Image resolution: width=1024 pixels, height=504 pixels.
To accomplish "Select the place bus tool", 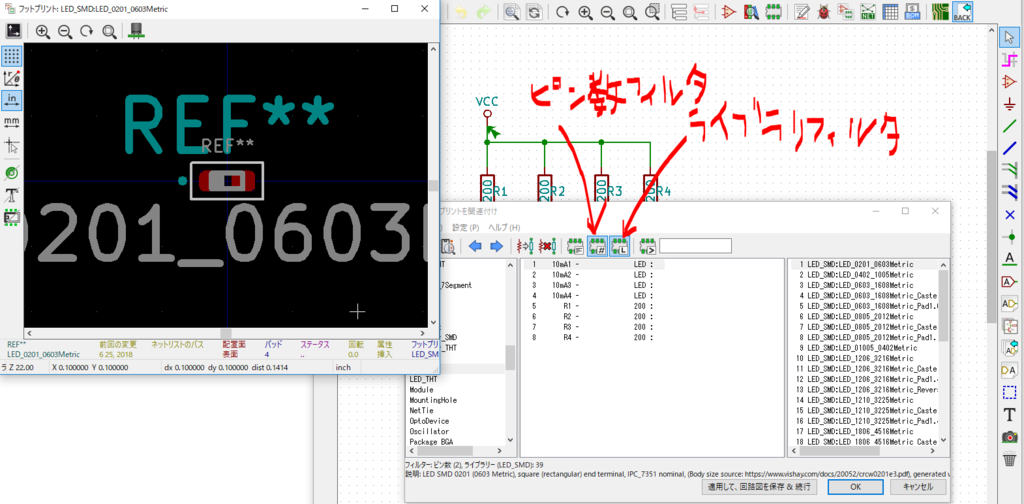I will [1010, 148].
